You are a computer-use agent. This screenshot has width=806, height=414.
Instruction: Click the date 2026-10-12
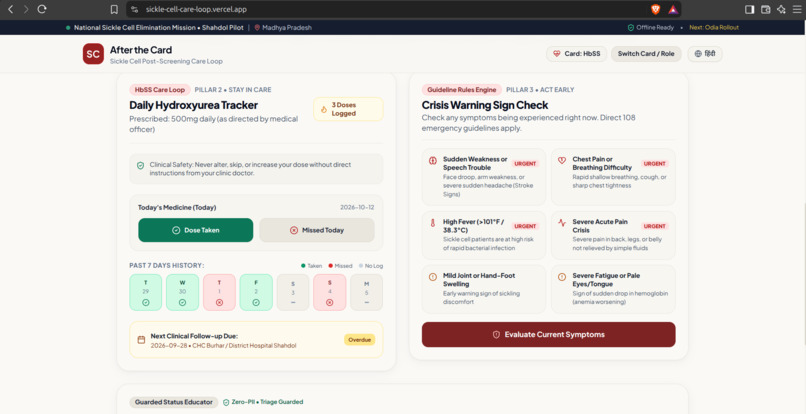(357, 208)
